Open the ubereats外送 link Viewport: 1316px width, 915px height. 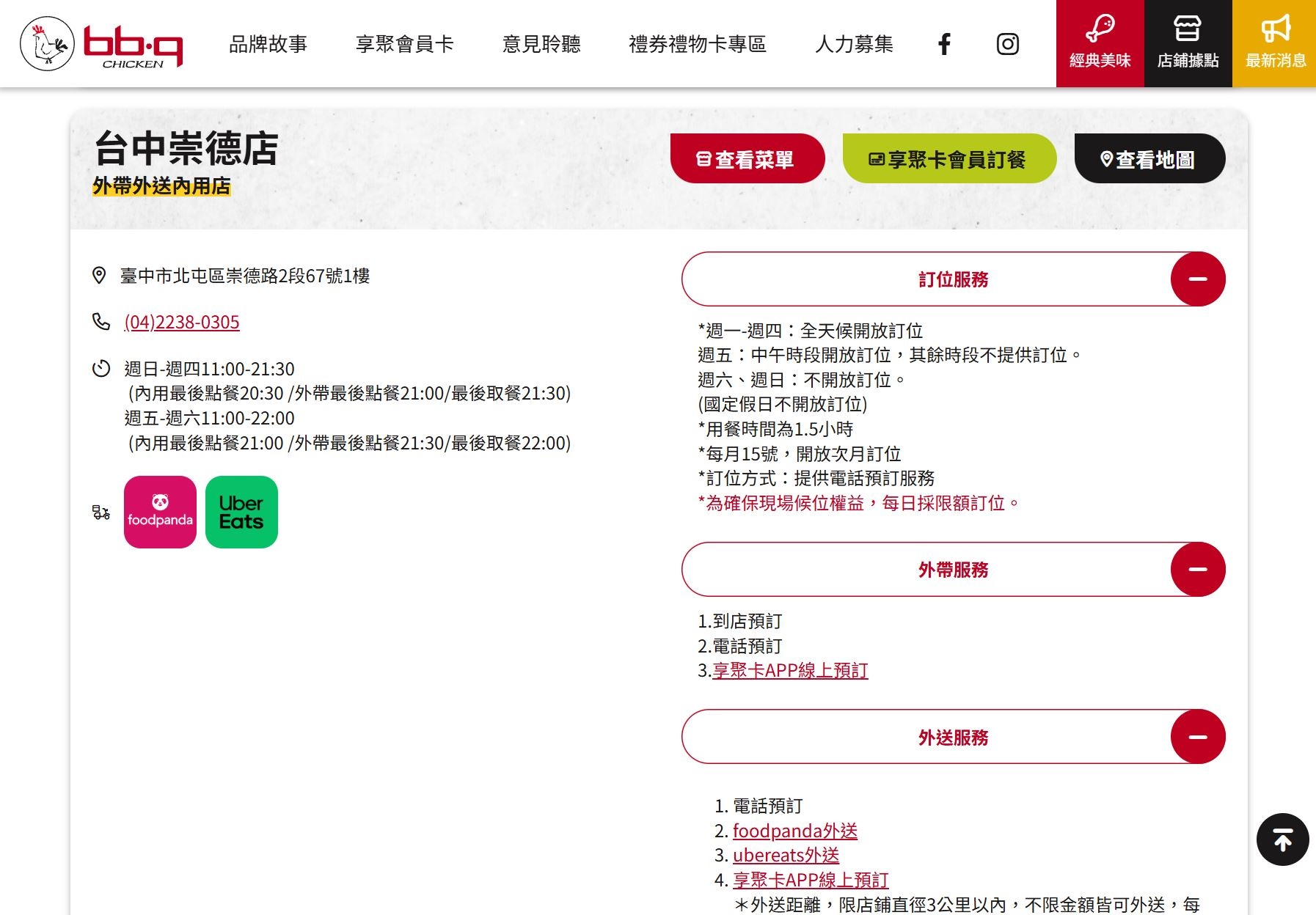click(786, 855)
